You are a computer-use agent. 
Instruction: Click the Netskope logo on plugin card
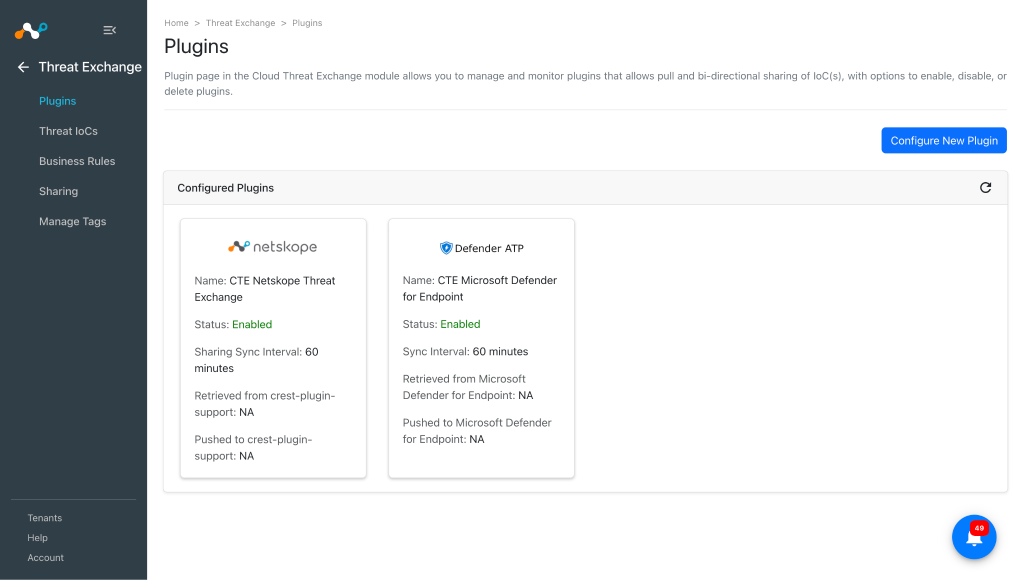click(x=272, y=247)
